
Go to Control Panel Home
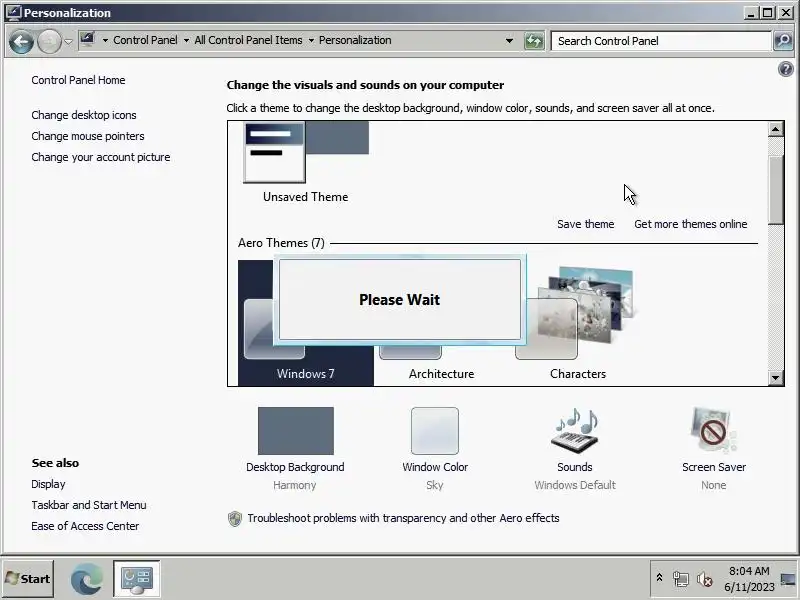point(78,80)
